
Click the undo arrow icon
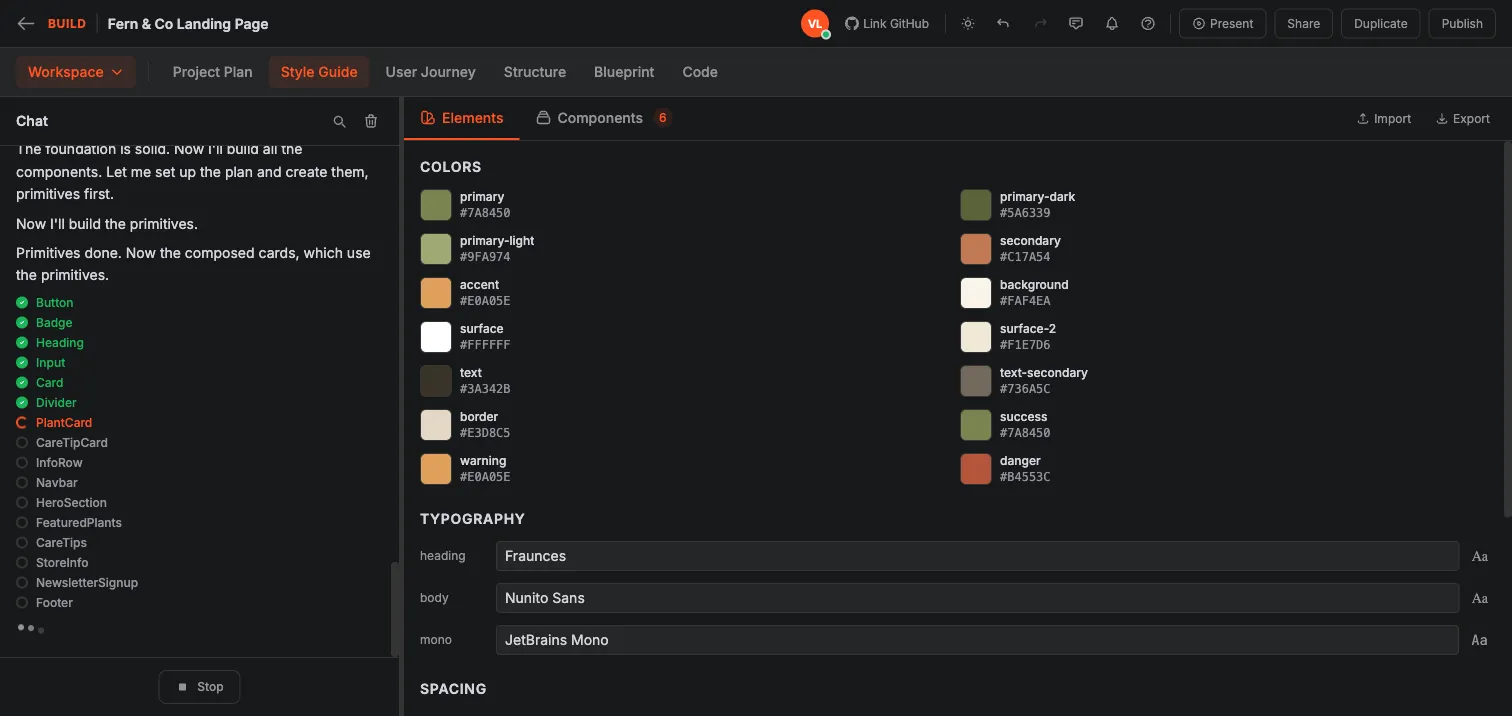click(x=1003, y=24)
